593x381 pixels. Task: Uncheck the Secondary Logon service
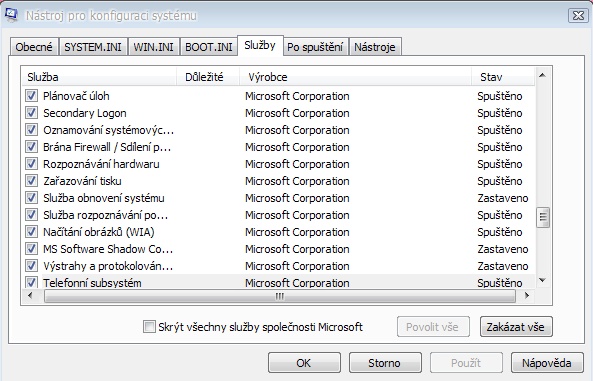[x=31, y=113]
